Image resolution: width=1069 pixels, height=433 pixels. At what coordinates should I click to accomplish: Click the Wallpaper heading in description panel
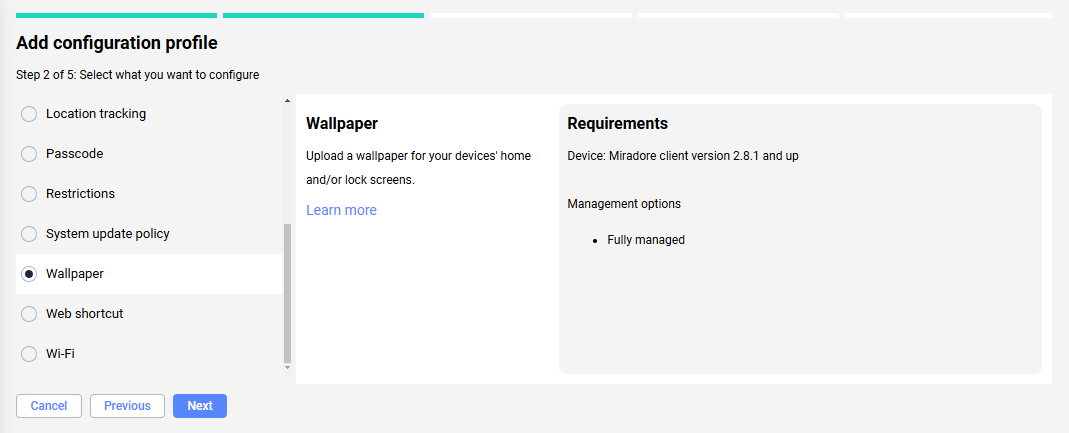(342, 123)
